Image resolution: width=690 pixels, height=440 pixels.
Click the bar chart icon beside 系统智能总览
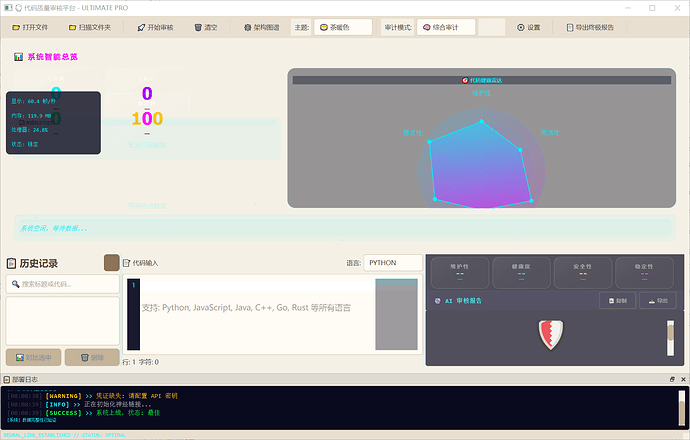click(18, 57)
